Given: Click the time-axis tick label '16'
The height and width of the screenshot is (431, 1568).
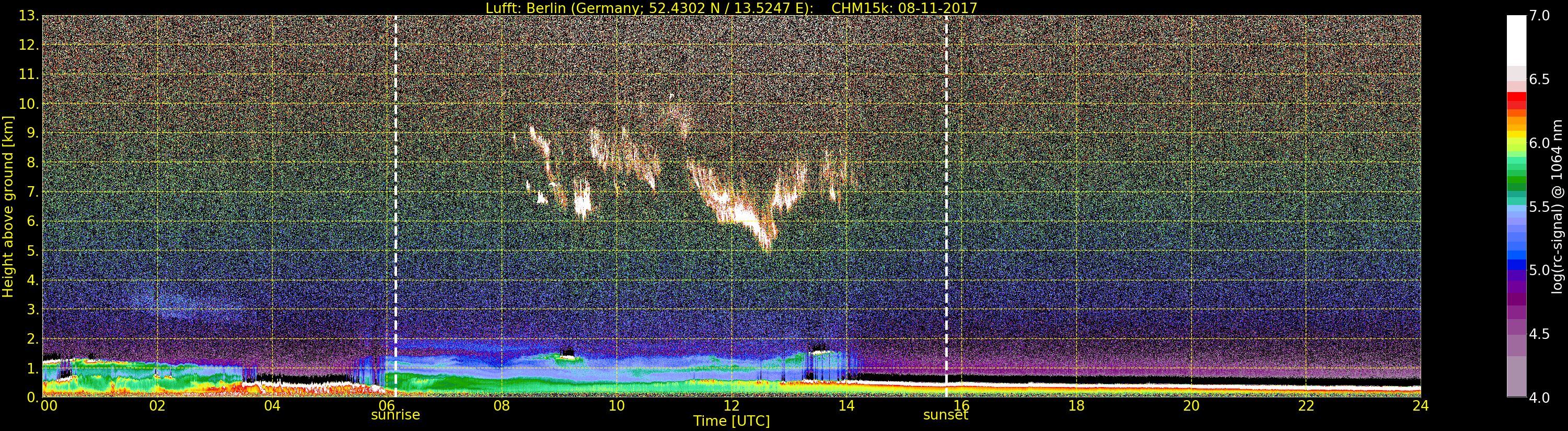Looking at the screenshot, I should click(x=961, y=405).
